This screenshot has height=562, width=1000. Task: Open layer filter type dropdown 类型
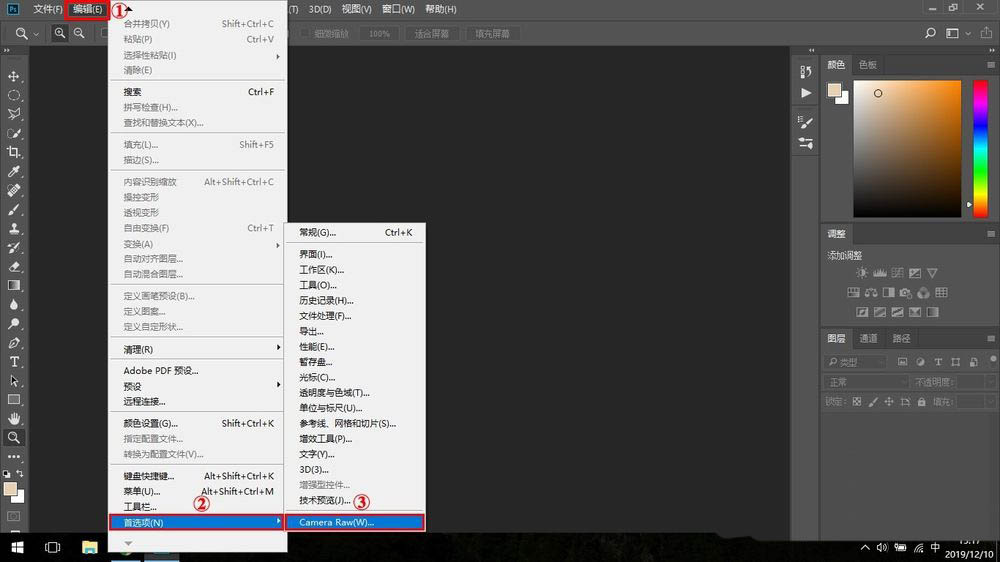[x=855, y=362]
